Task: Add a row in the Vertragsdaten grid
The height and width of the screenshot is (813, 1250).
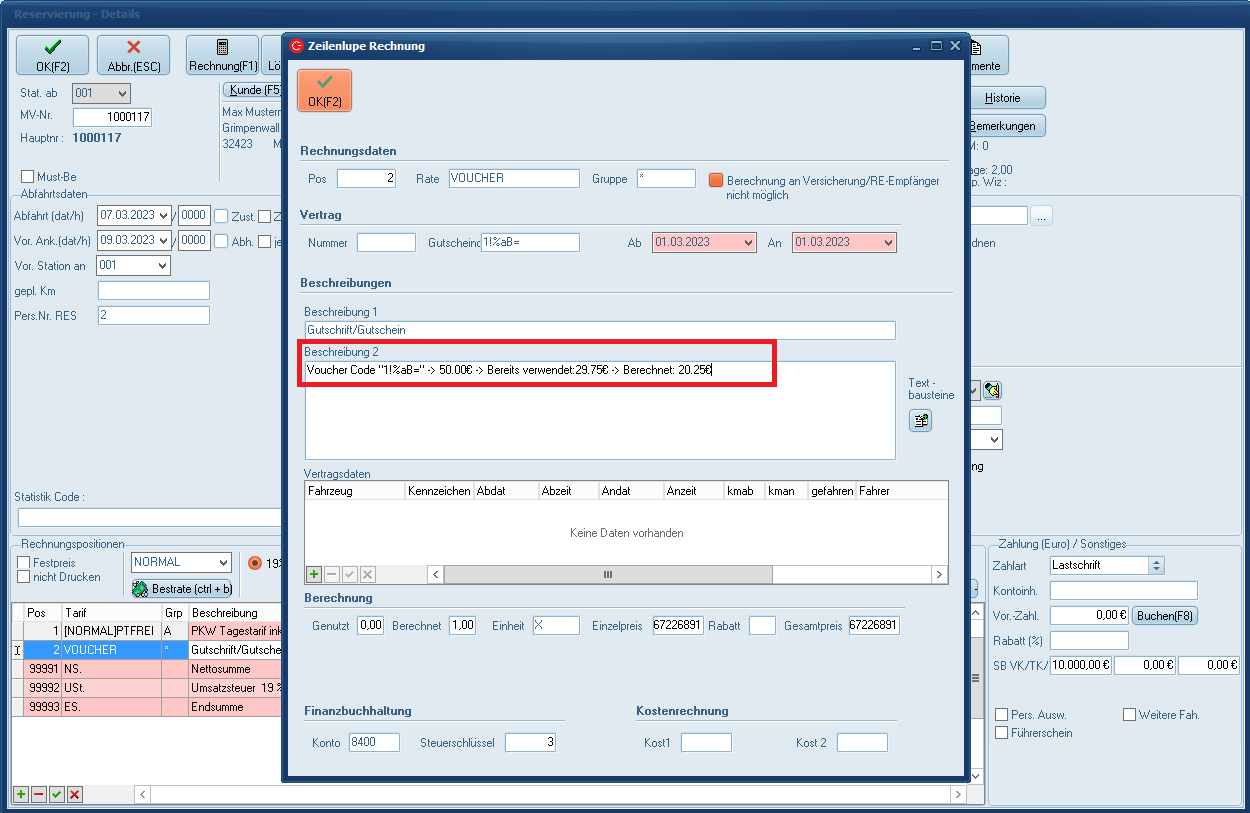Action: [x=314, y=574]
